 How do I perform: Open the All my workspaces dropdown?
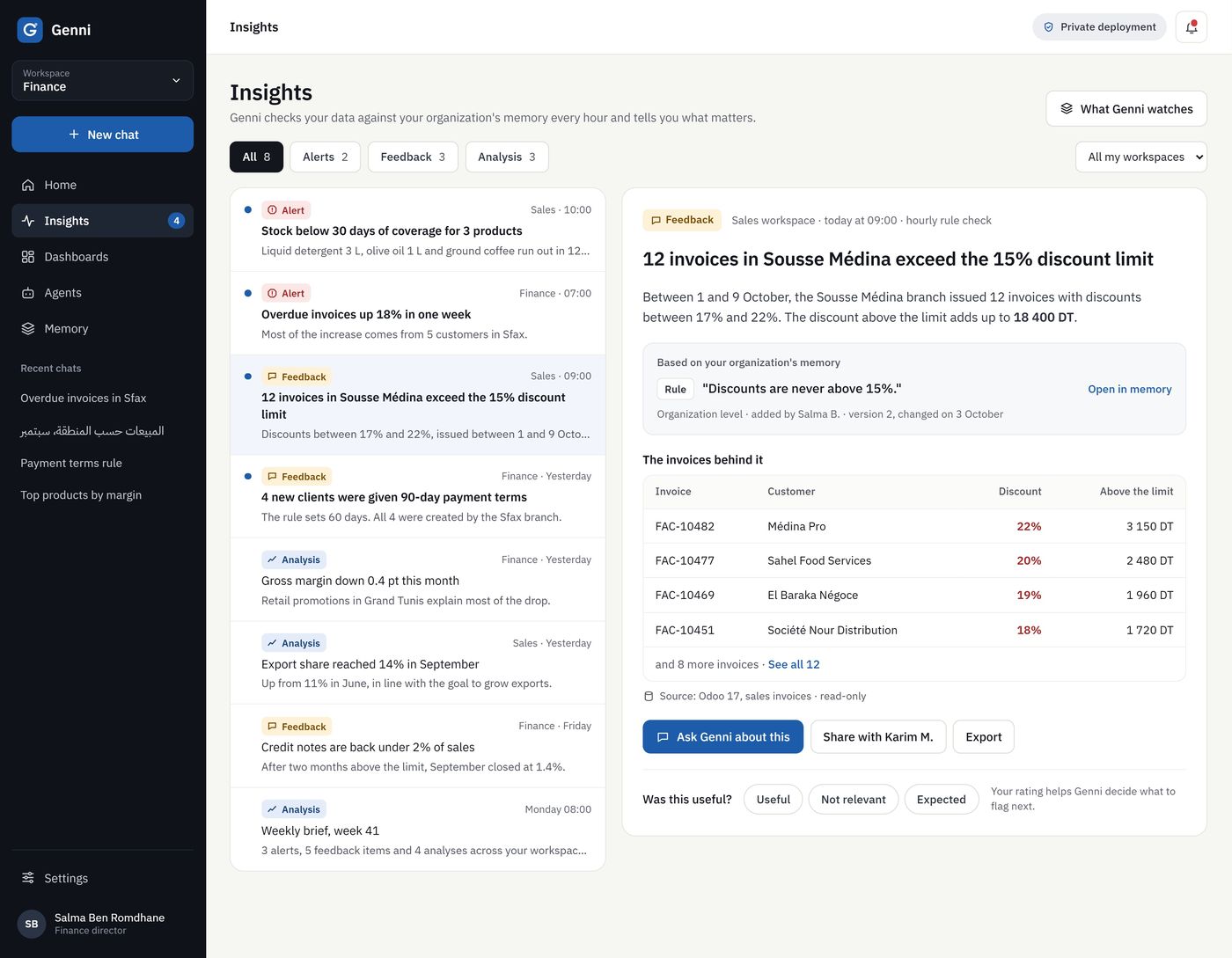tap(1141, 157)
